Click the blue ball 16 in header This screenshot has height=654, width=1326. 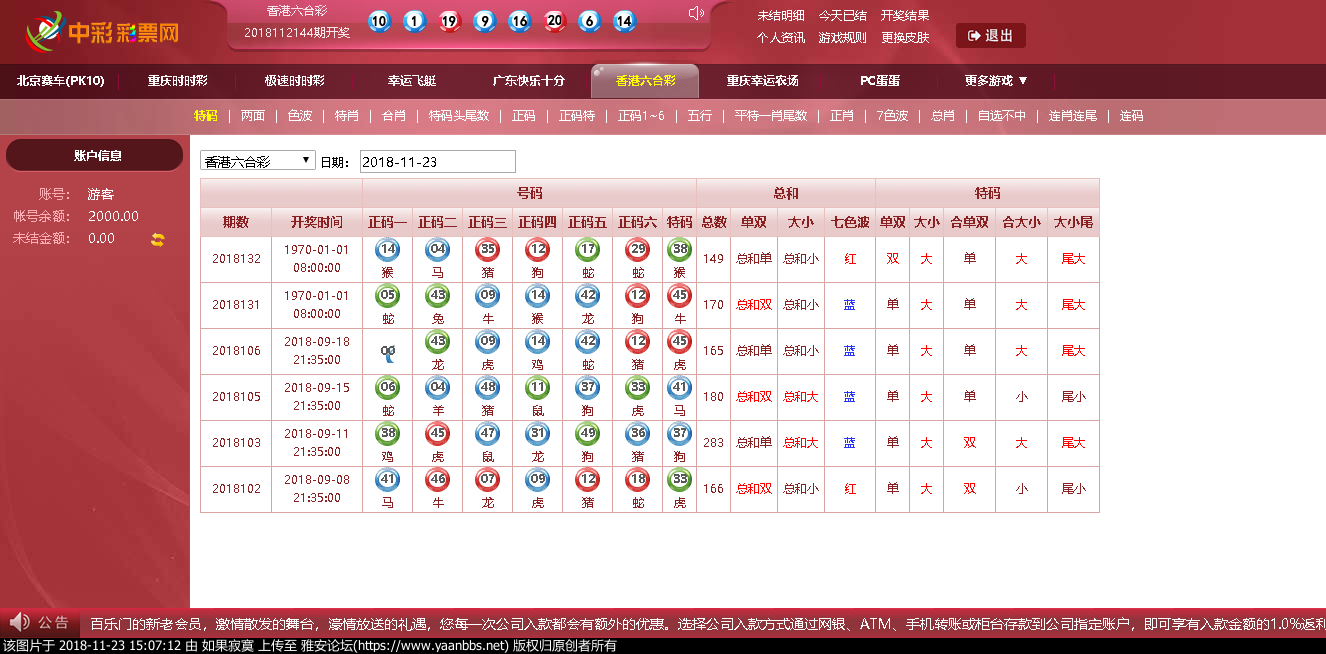tap(519, 21)
